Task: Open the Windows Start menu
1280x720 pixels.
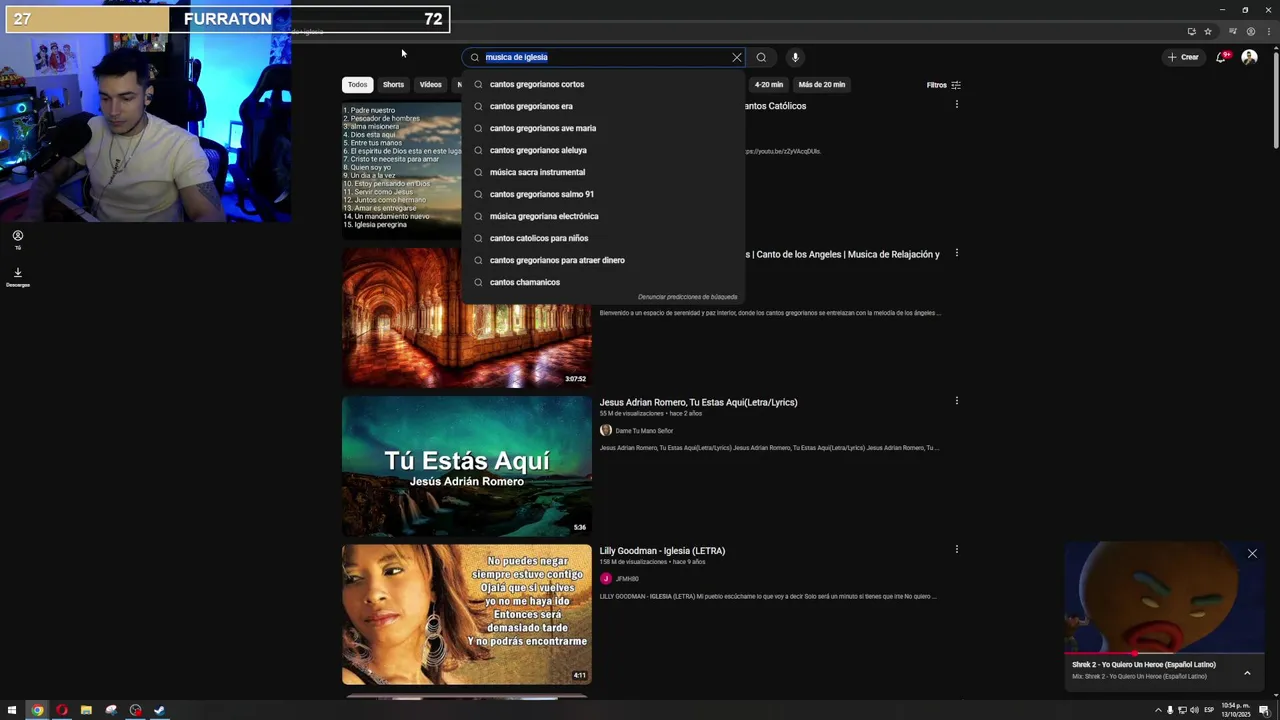Action: [x=12, y=710]
